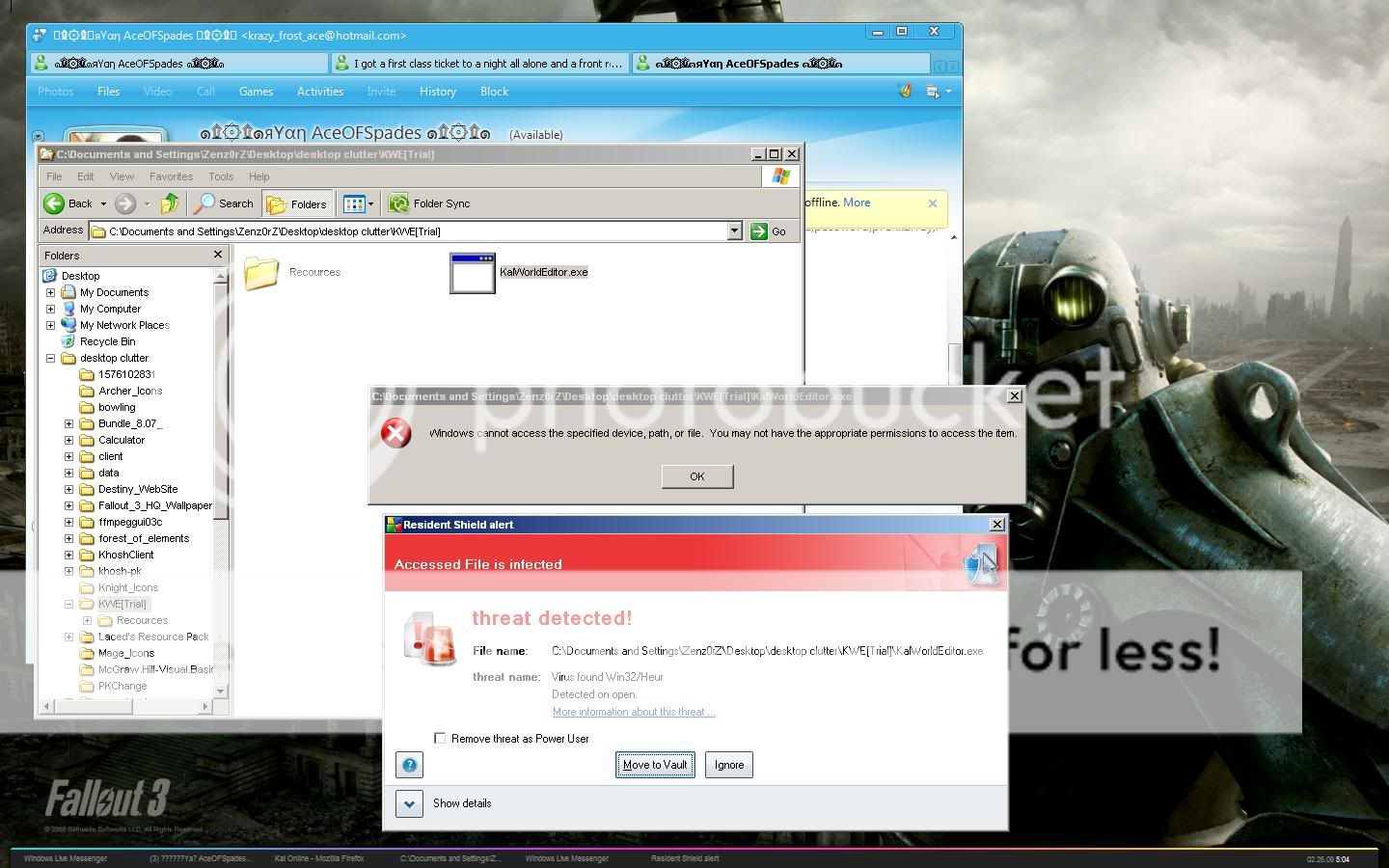The image size is (1389, 868).
Task: Open the Recources folder icon
Action: (261, 273)
